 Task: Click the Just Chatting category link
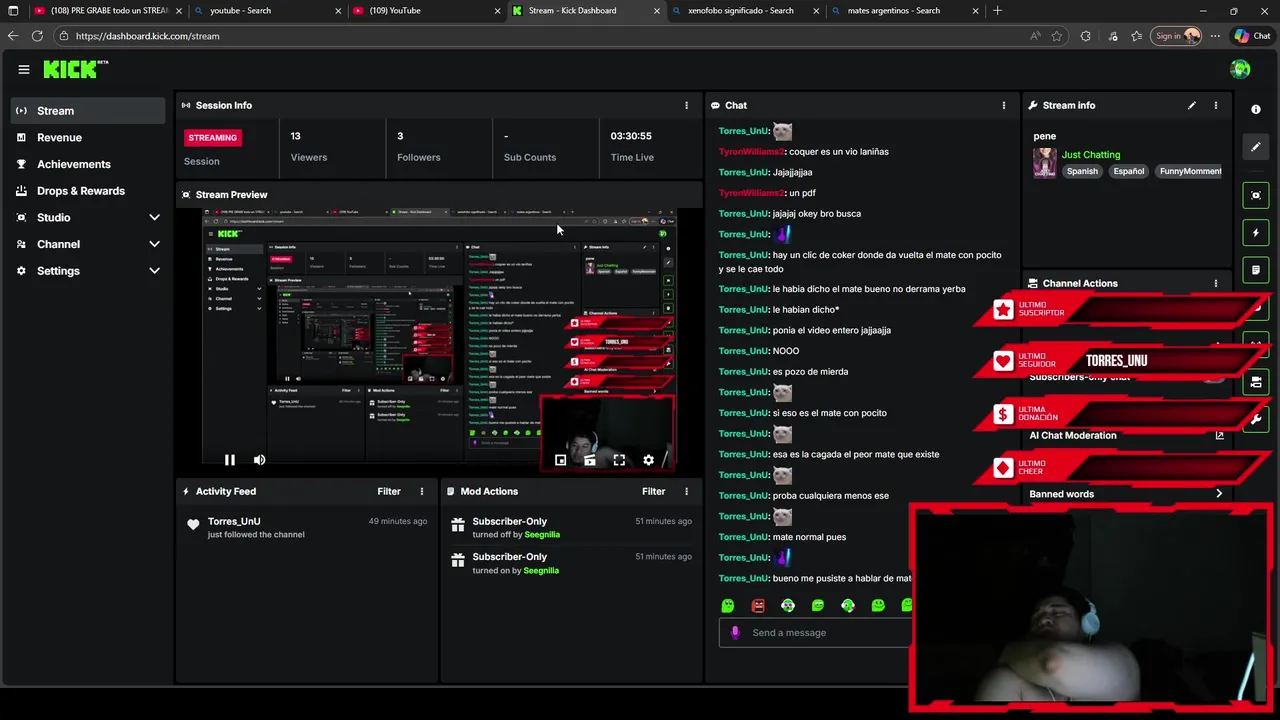[1091, 155]
